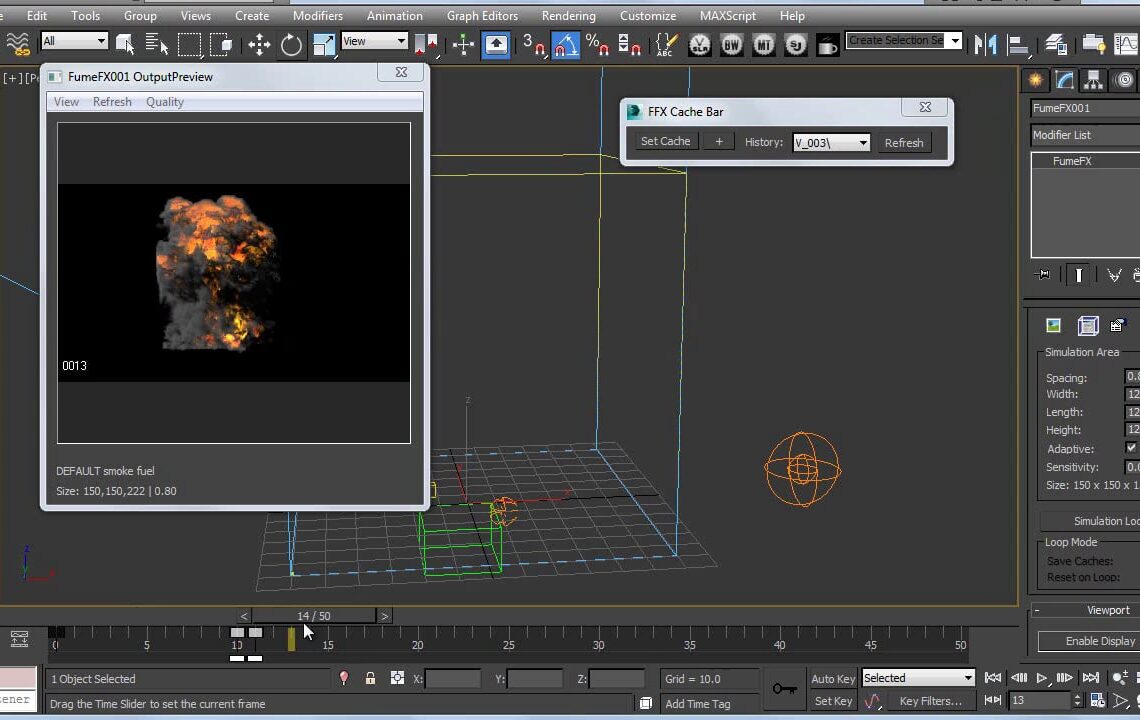Open the Rendering menu
1140x720 pixels.
click(568, 15)
